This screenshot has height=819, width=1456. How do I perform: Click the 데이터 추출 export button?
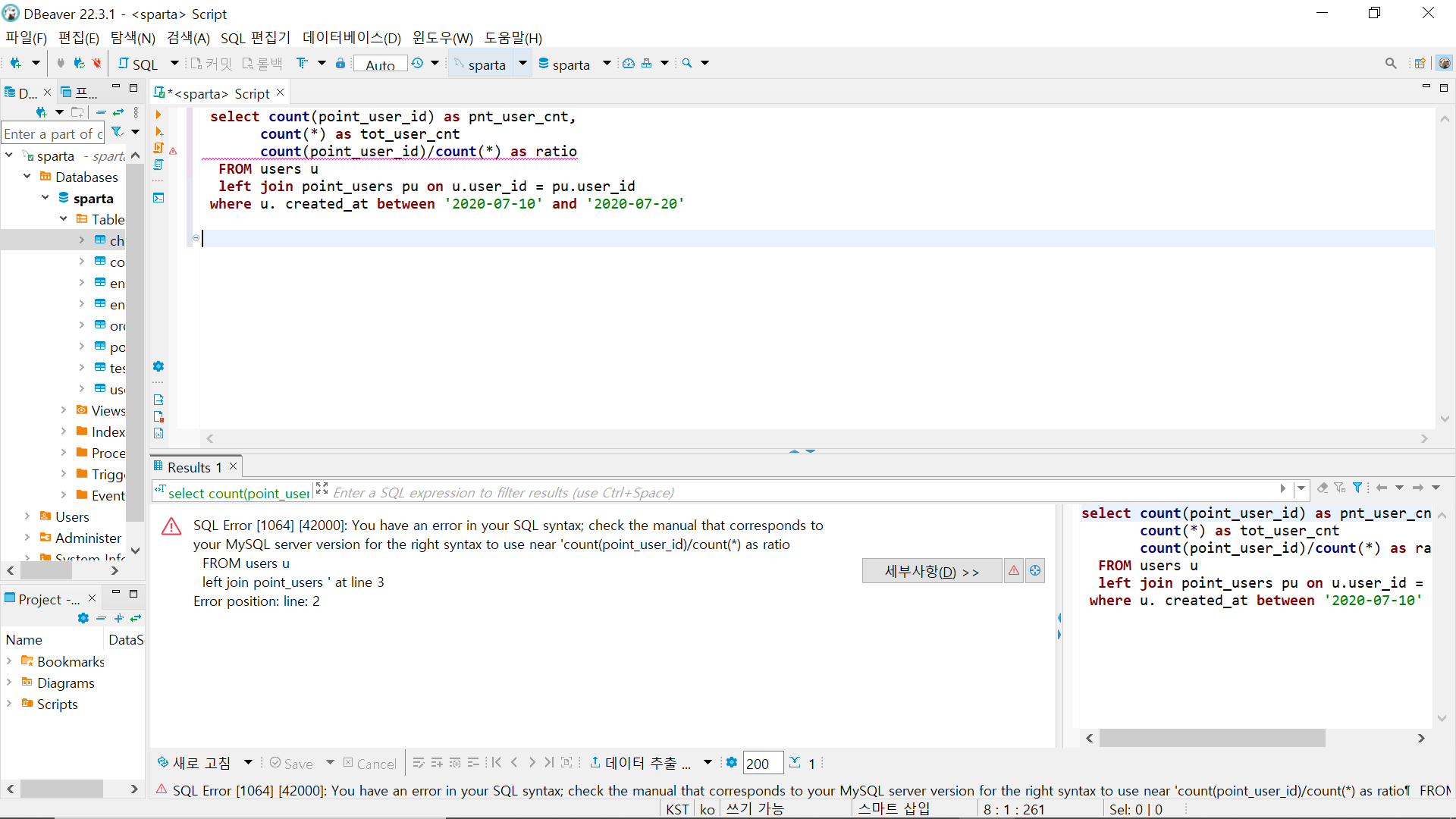click(641, 763)
